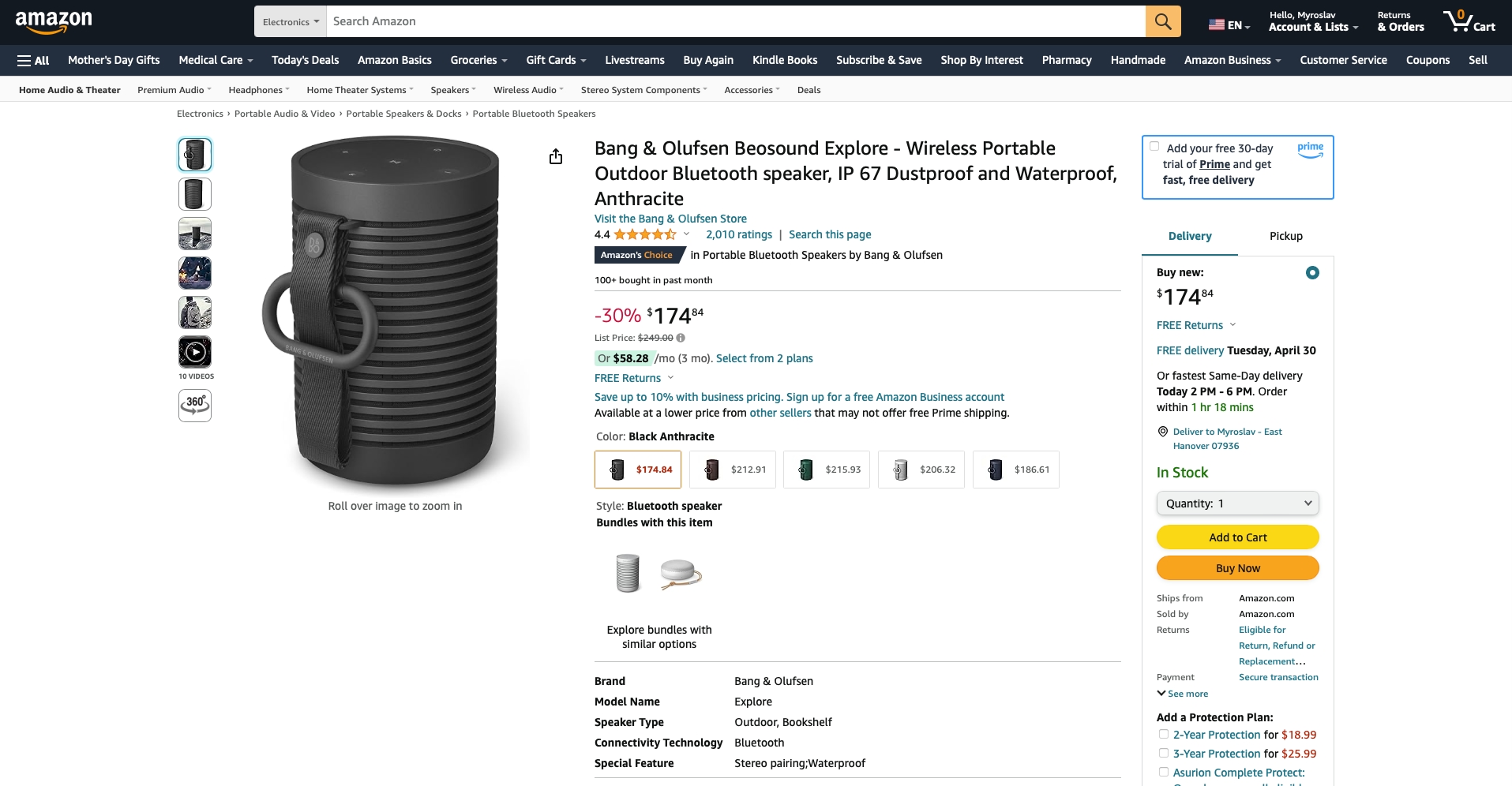Switch to the Pickup tab
The width and height of the screenshot is (1512, 786).
tap(1285, 236)
